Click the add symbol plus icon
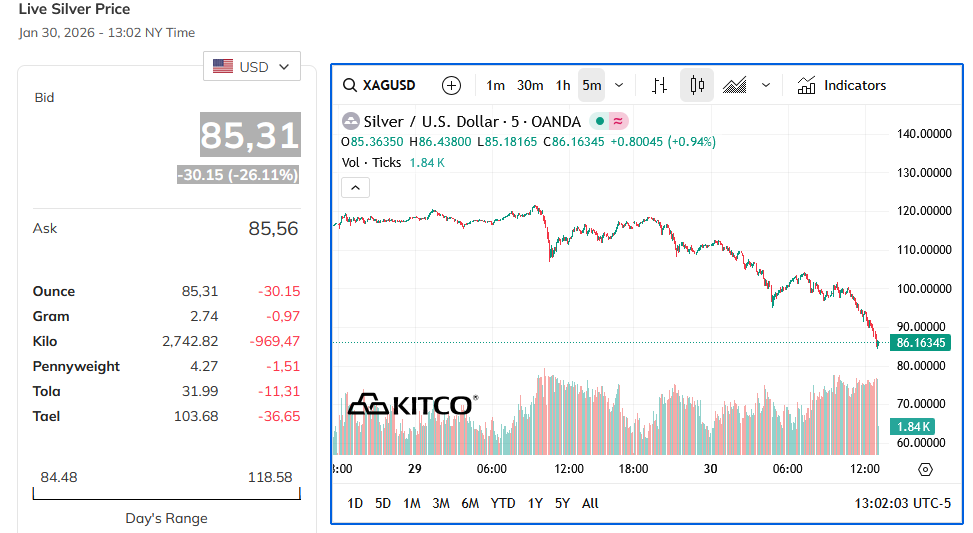 (451, 86)
